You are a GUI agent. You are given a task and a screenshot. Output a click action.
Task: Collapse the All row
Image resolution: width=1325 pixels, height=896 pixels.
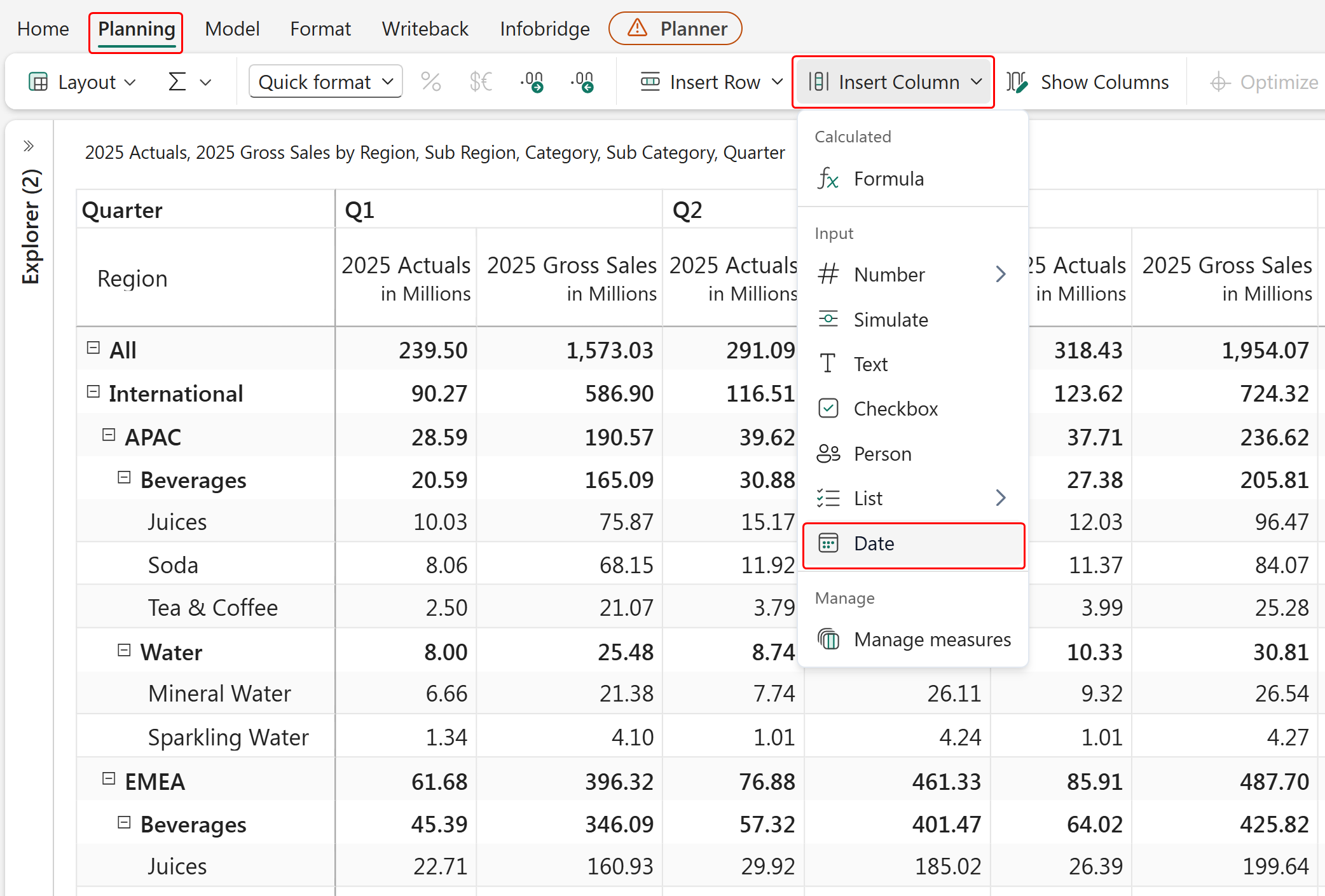click(x=93, y=348)
